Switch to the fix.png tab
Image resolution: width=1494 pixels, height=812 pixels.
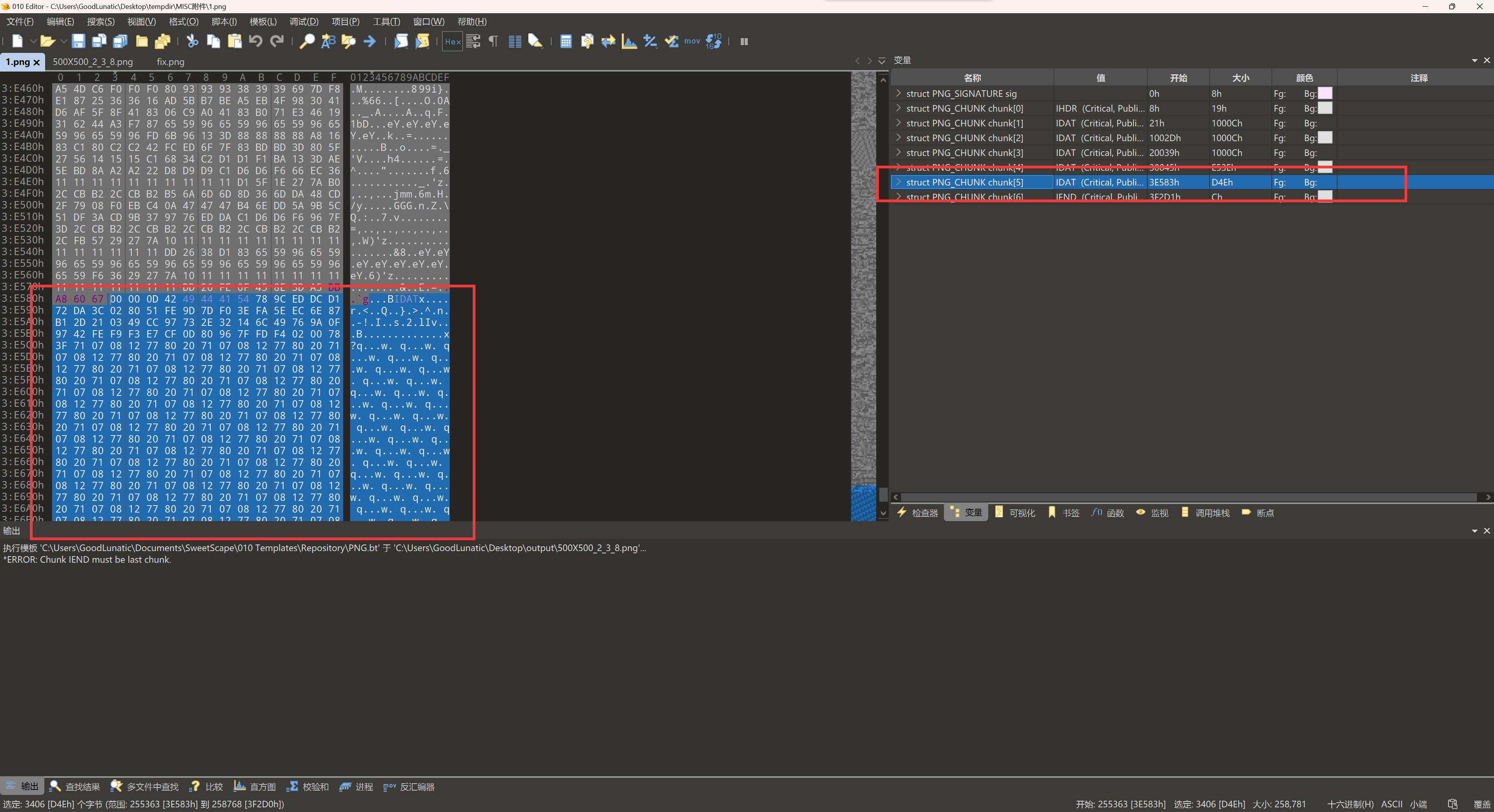coord(170,61)
